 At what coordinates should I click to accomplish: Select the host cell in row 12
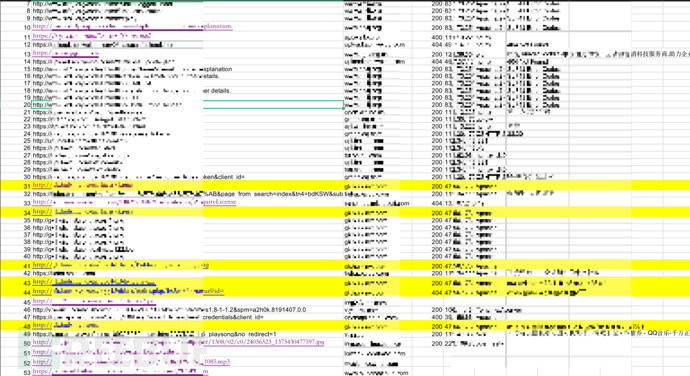click(x=374, y=45)
